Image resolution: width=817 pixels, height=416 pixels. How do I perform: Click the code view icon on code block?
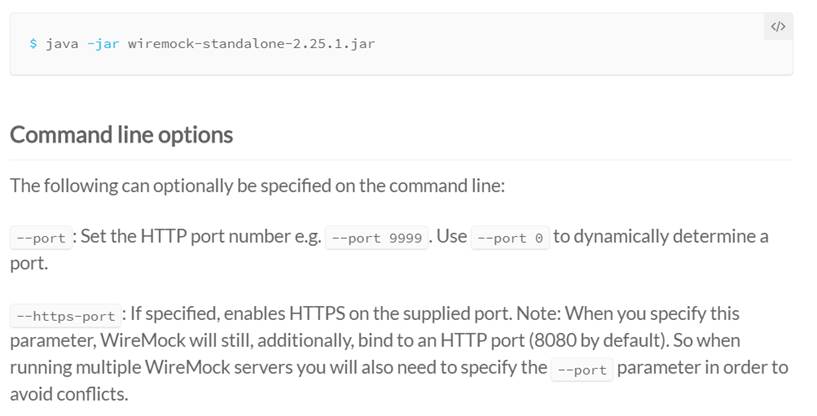tap(777, 28)
